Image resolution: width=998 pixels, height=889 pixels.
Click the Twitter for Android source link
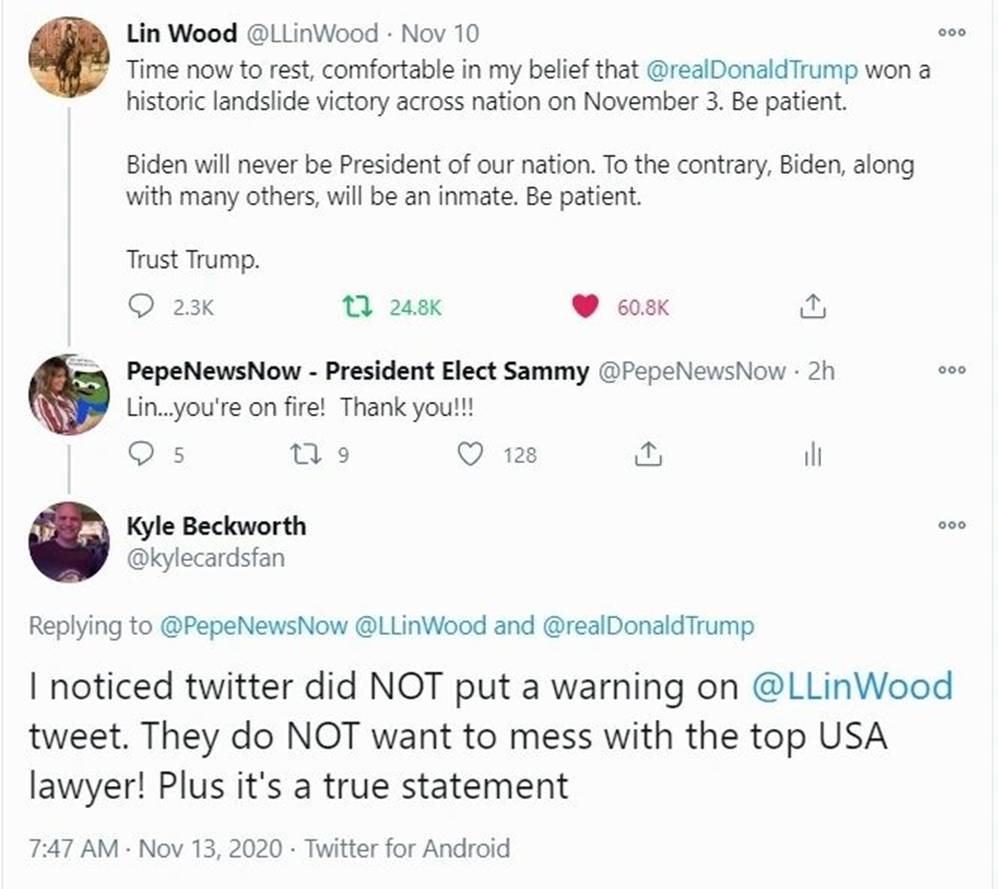pyautogui.click(x=407, y=849)
